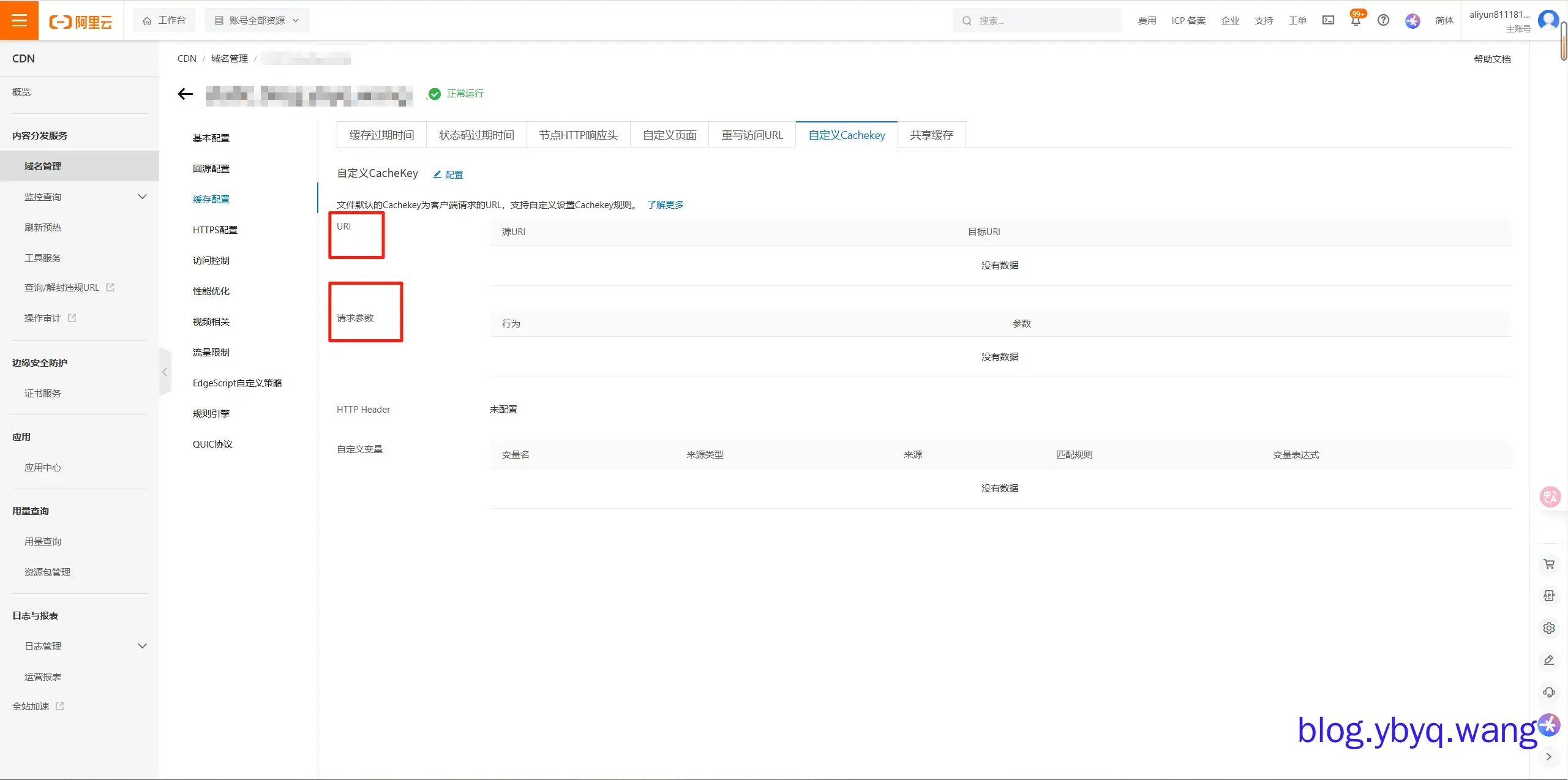Click the back arrow beside the domain name
Viewport: 1568px width, 780px height.
click(x=185, y=94)
